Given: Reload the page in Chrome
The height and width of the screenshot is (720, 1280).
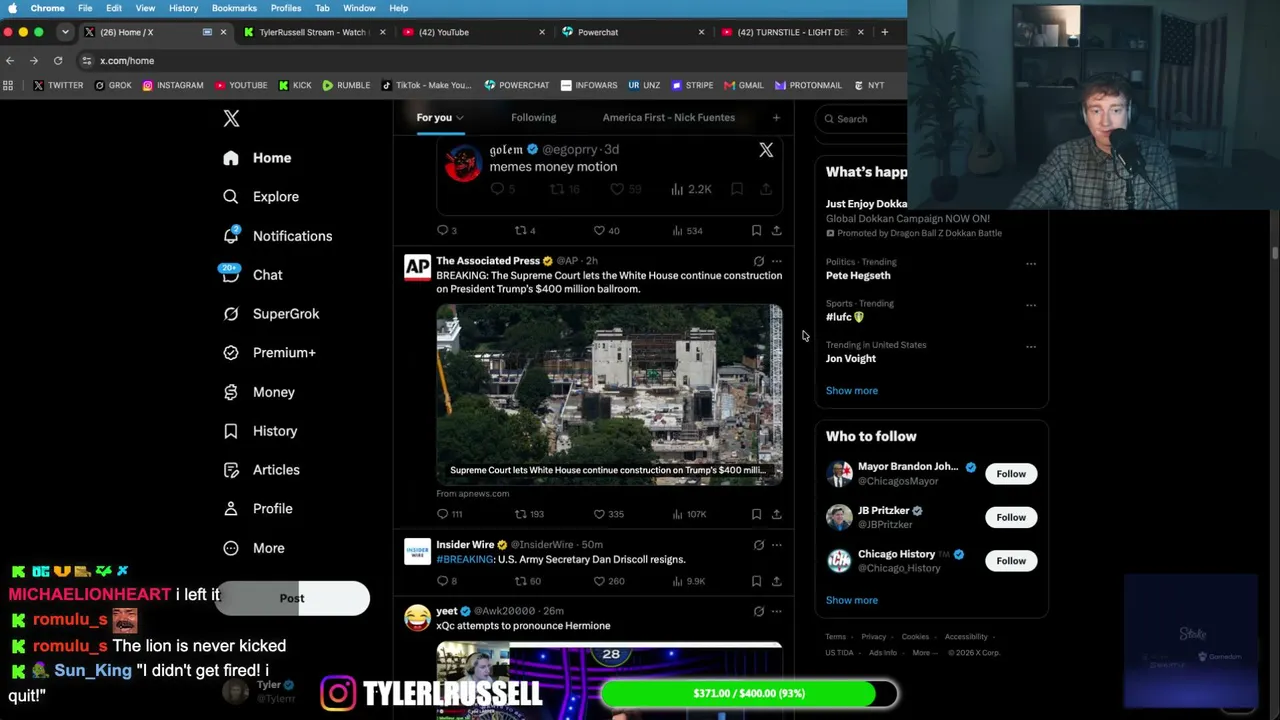Looking at the screenshot, I should click(x=58, y=60).
